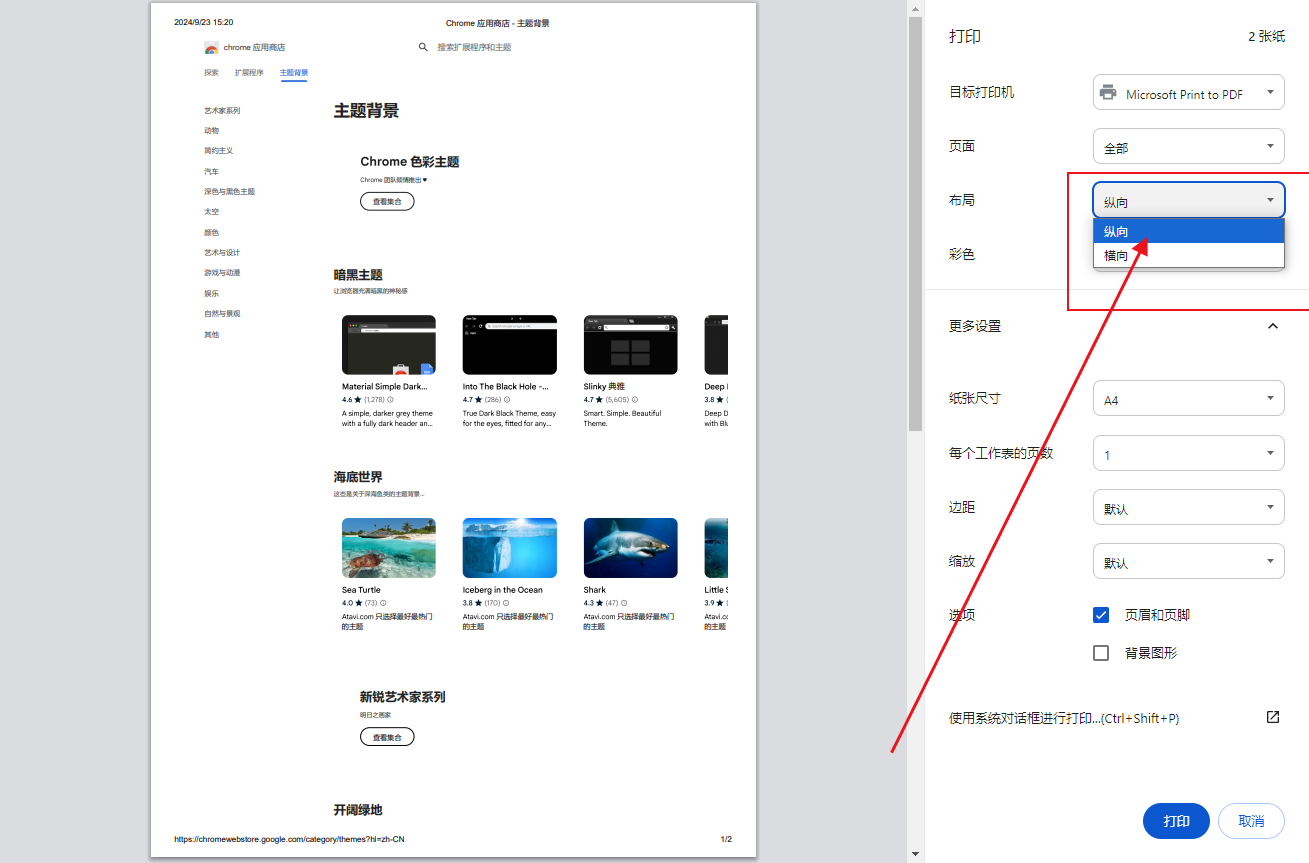Click 颜色 category in sidebar

click(x=211, y=233)
